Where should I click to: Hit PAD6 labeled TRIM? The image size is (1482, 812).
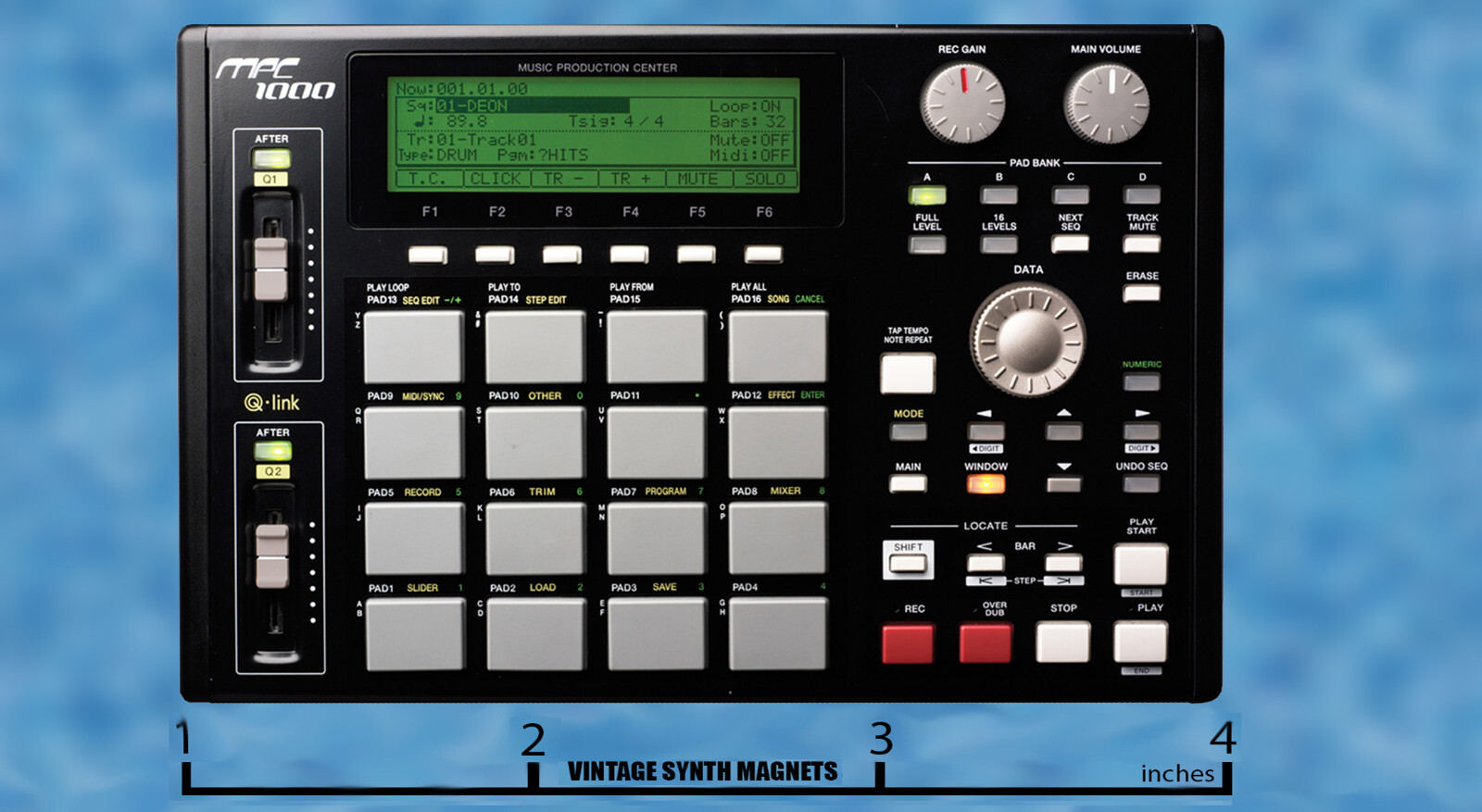[x=535, y=538]
